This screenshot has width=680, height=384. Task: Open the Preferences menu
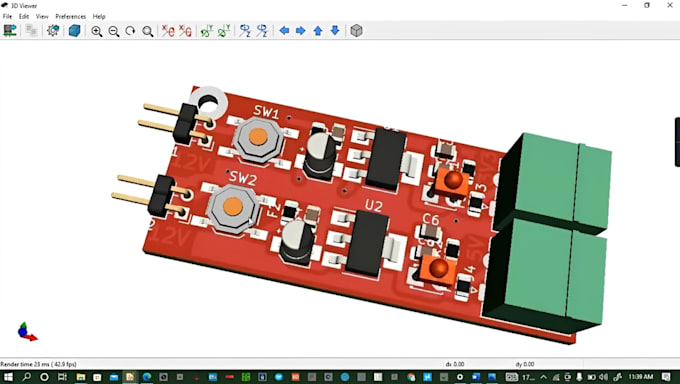71,16
